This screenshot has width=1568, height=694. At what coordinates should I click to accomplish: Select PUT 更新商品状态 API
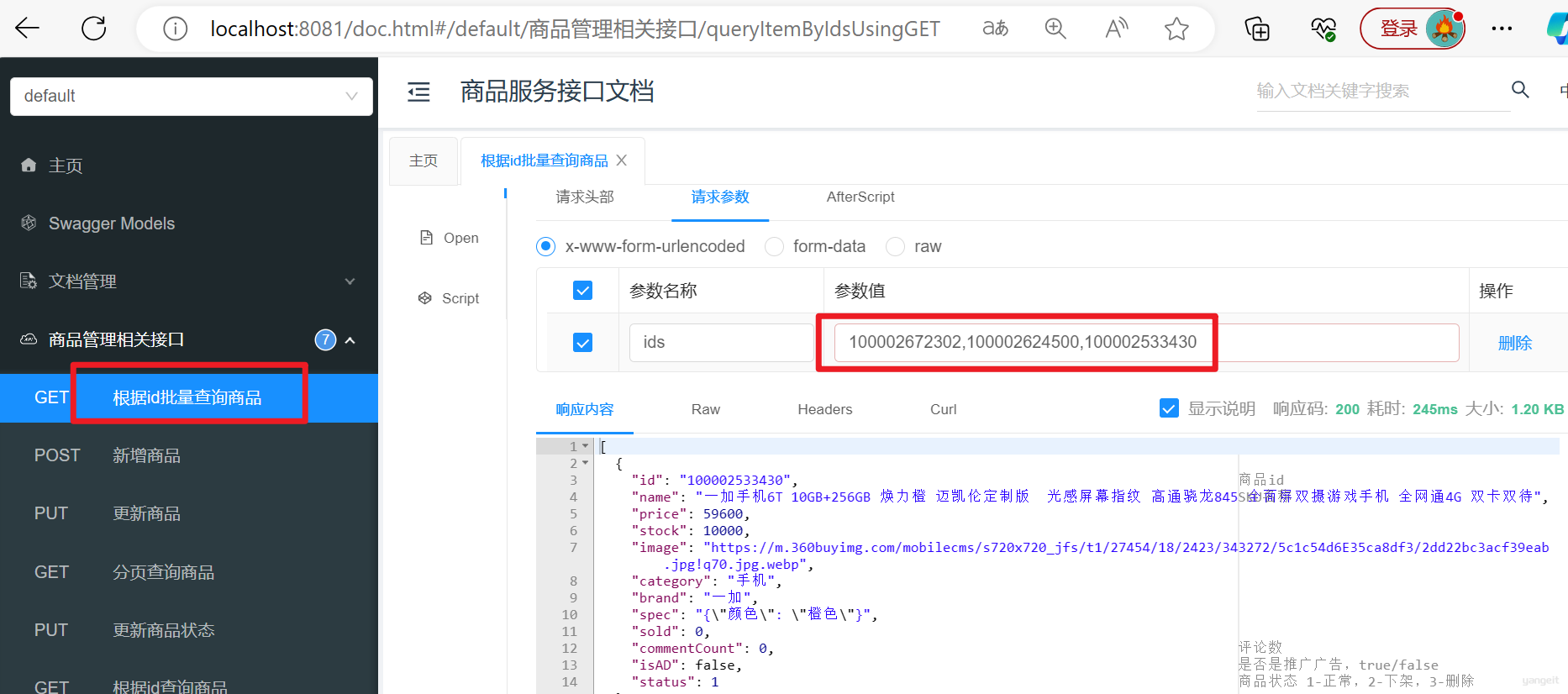coord(189,630)
